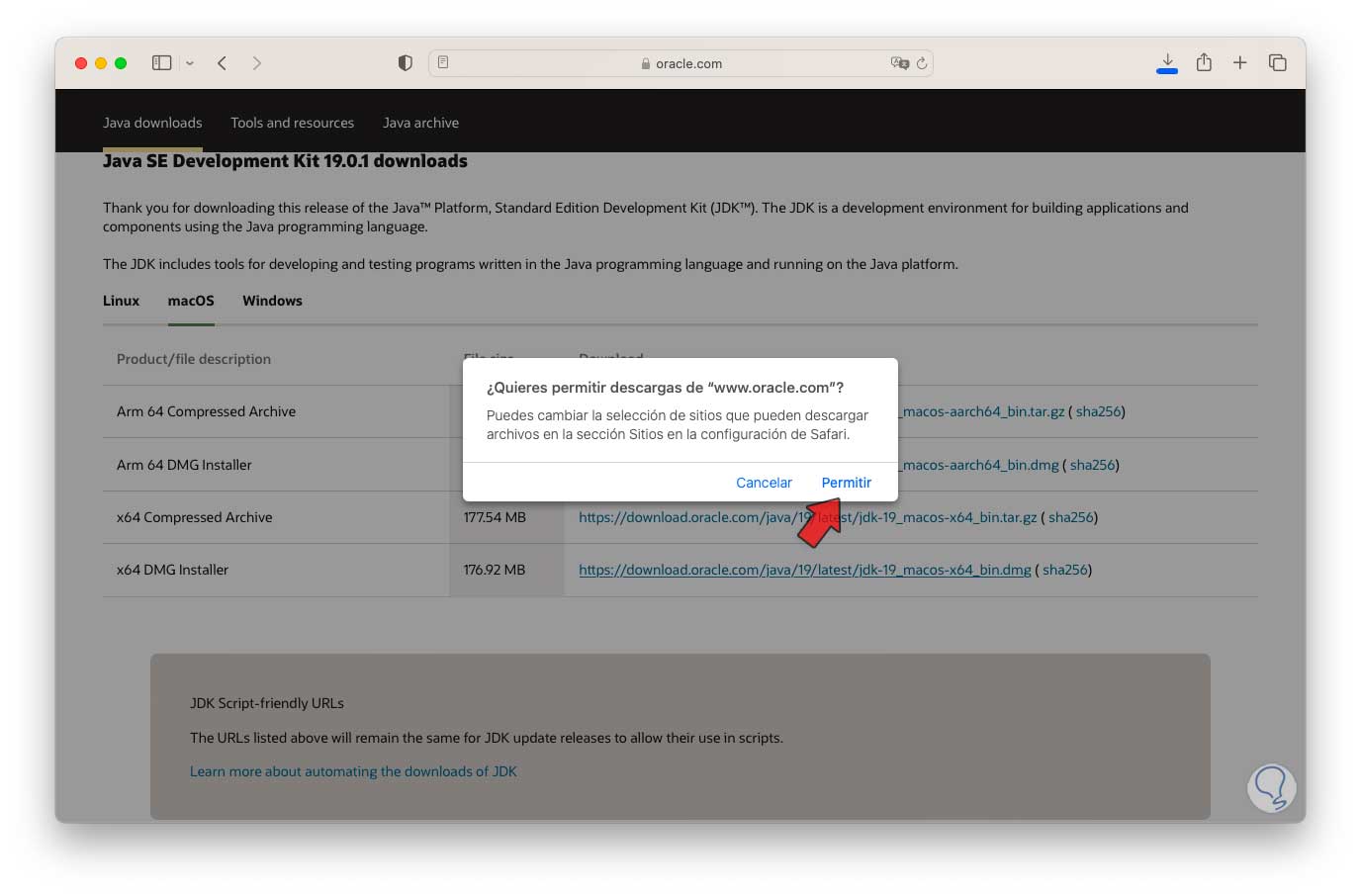Show Reader view from the address bar
1361x896 pixels.
pyautogui.click(x=443, y=62)
